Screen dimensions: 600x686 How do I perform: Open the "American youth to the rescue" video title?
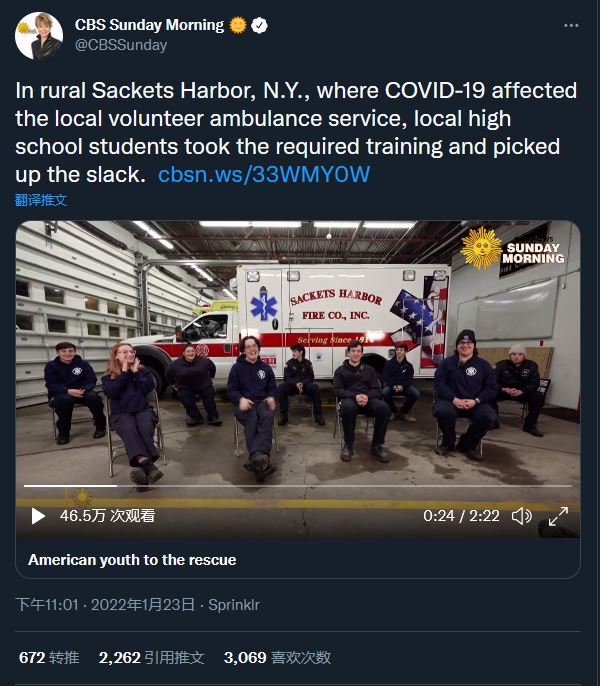tap(132, 560)
